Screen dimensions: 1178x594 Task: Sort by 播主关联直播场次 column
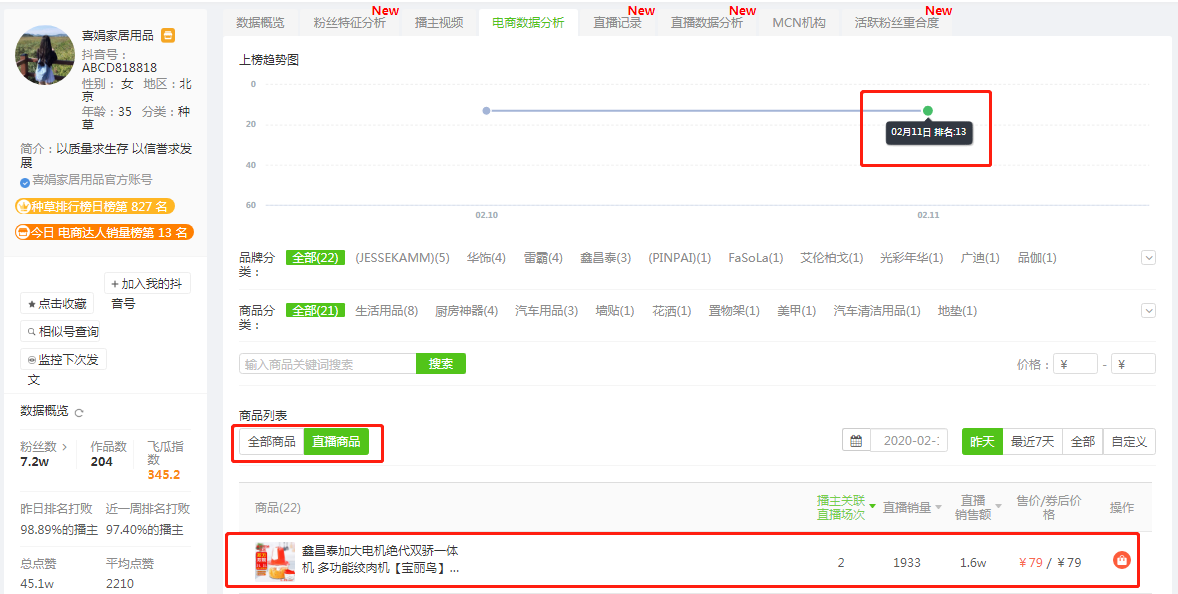point(846,508)
